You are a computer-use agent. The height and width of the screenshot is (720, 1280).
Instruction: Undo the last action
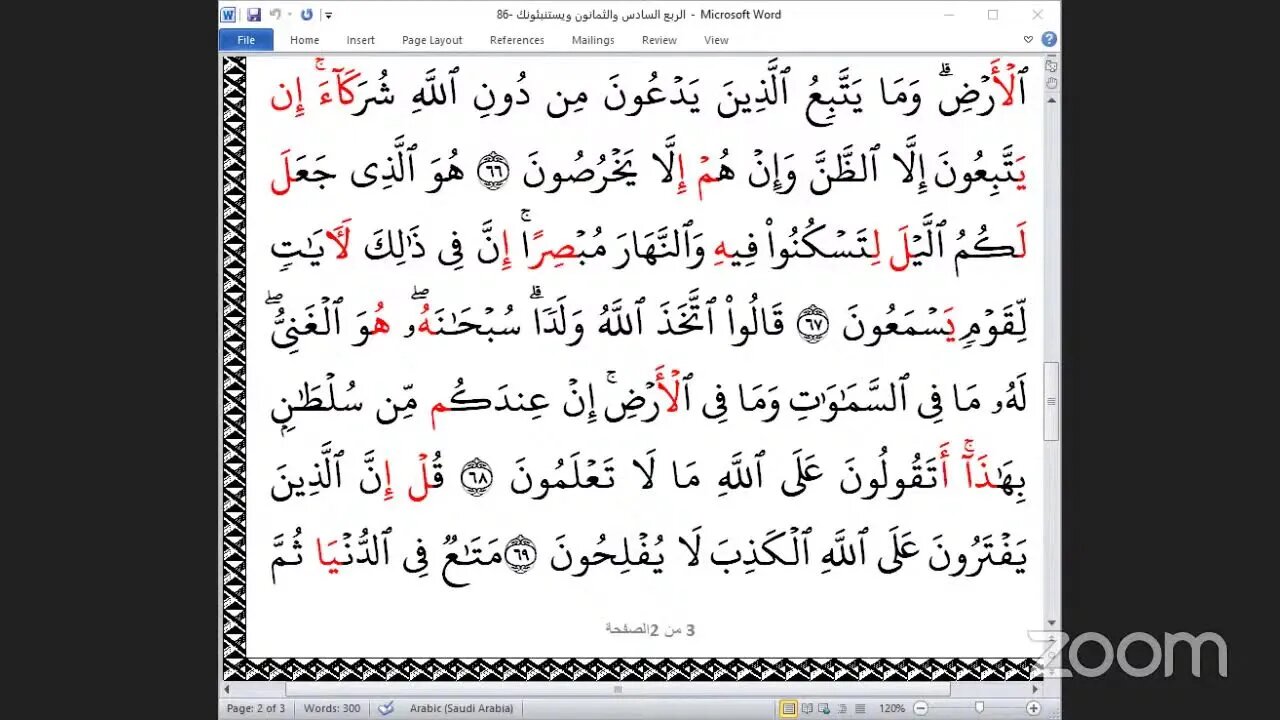click(274, 15)
